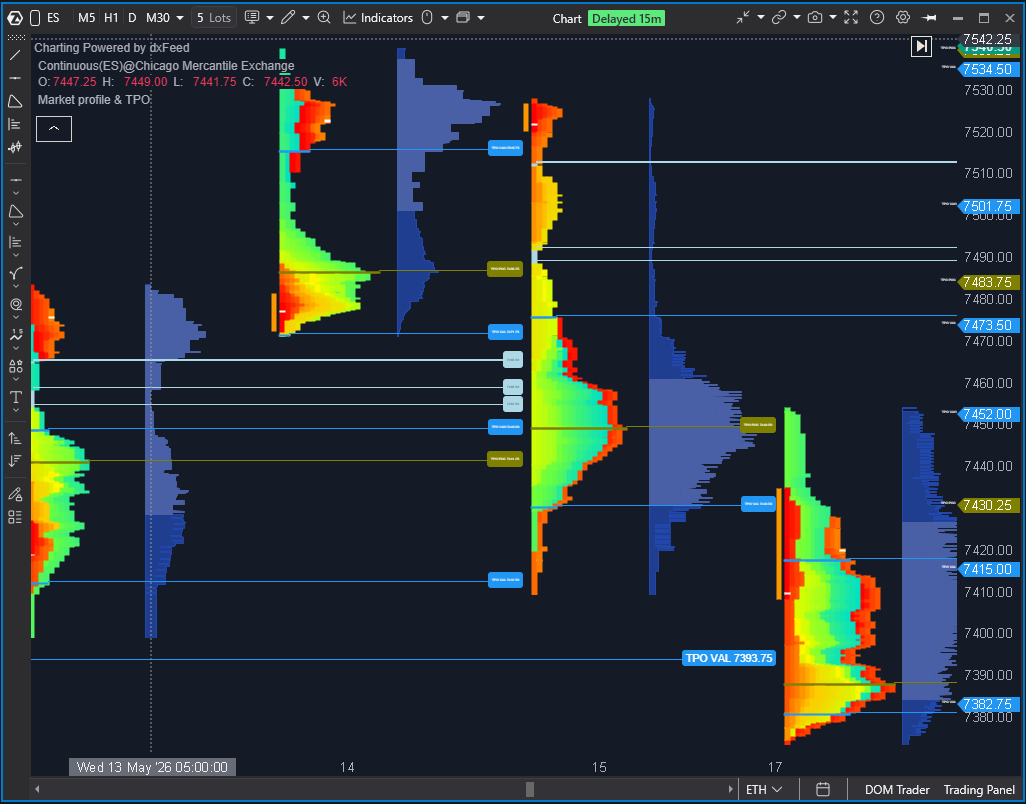This screenshot has width=1026, height=804.
Task: Click the 5 Lots quantity field
Action: point(214,18)
